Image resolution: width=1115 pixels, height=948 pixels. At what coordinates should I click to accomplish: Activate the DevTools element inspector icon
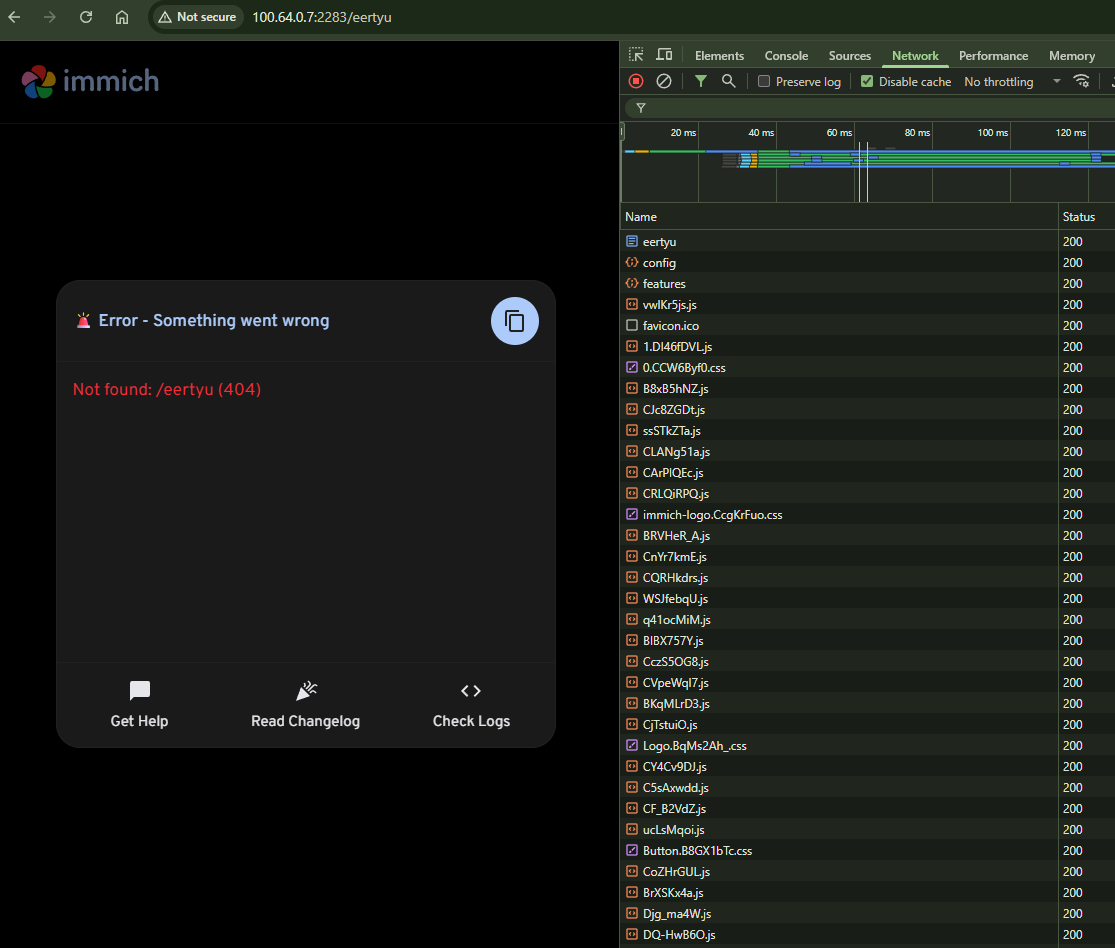click(636, 55)
